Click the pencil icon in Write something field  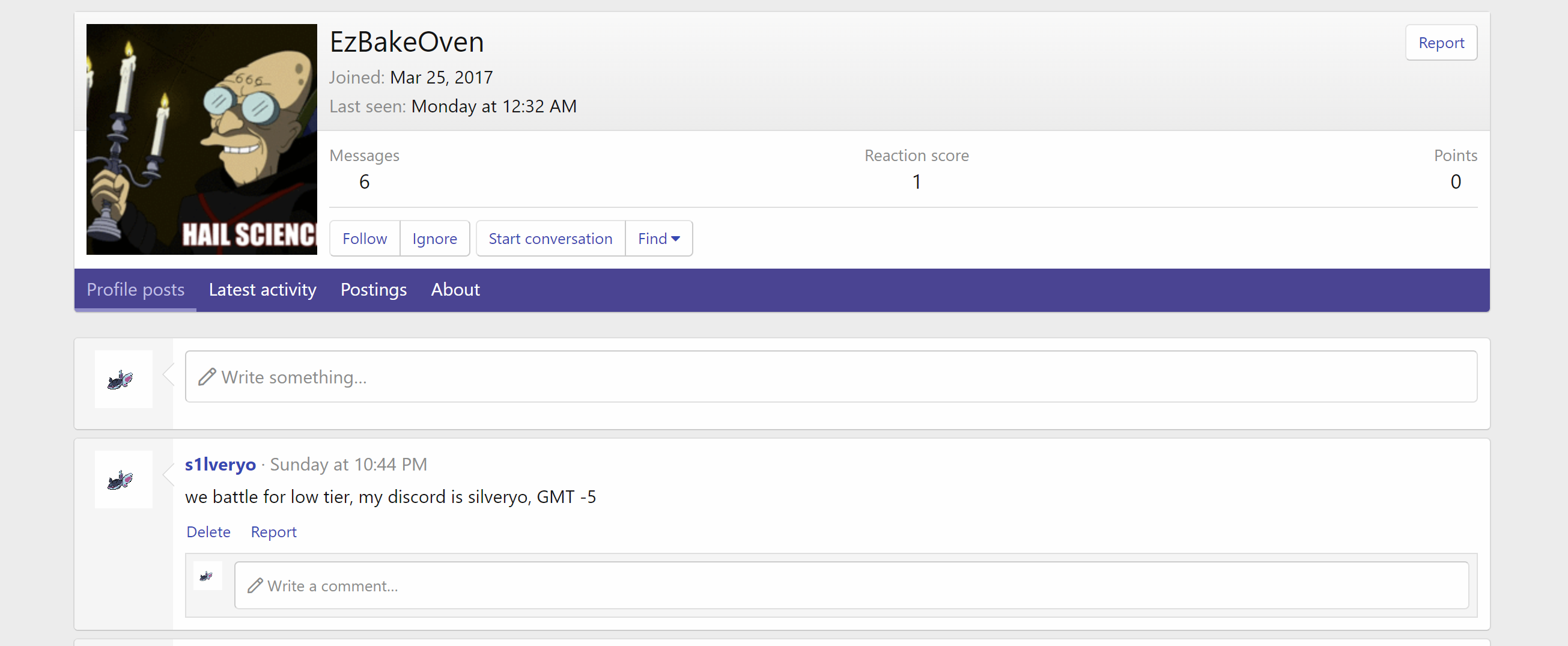coord(207,377)
